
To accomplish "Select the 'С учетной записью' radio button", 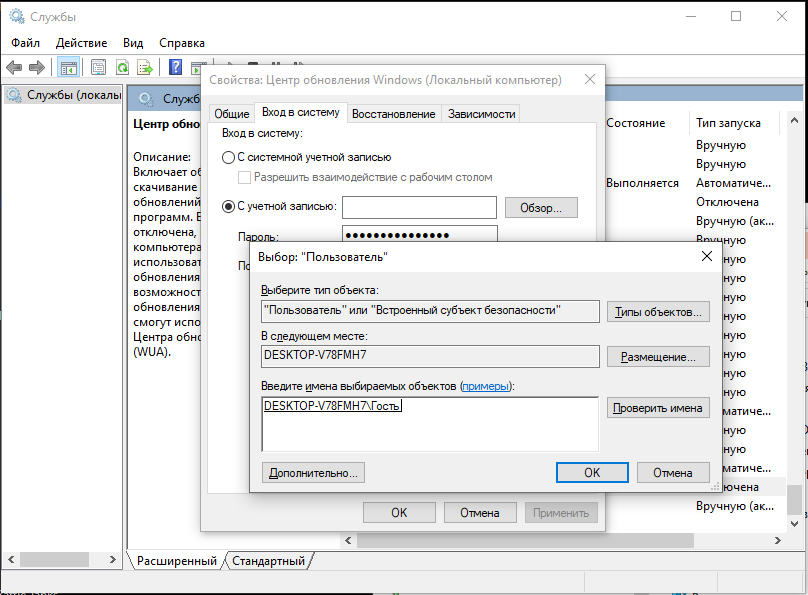I will coord(228,207).
